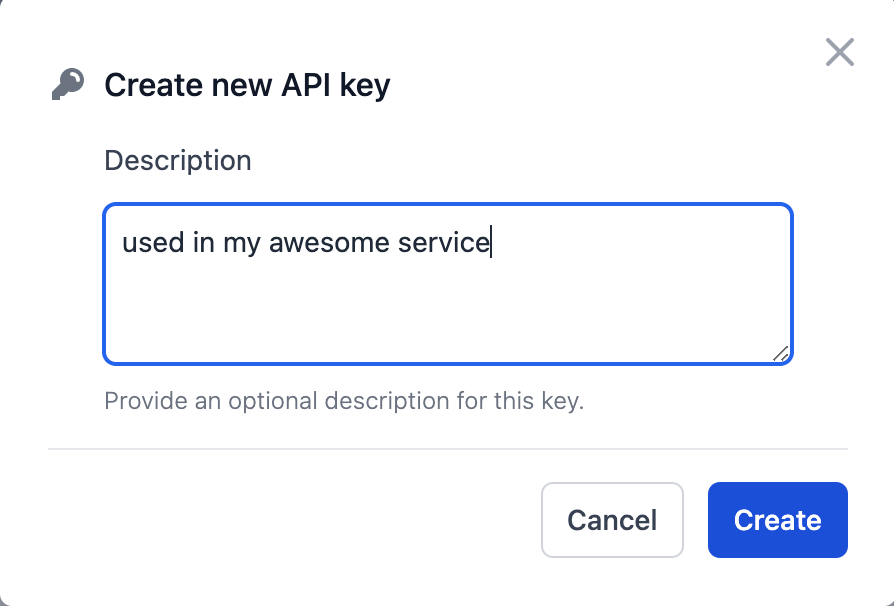Image resolution: width=894 pixels, height=606 pixels.
Task: Click the 'Create new API key' heading
Action: [247, 85]
